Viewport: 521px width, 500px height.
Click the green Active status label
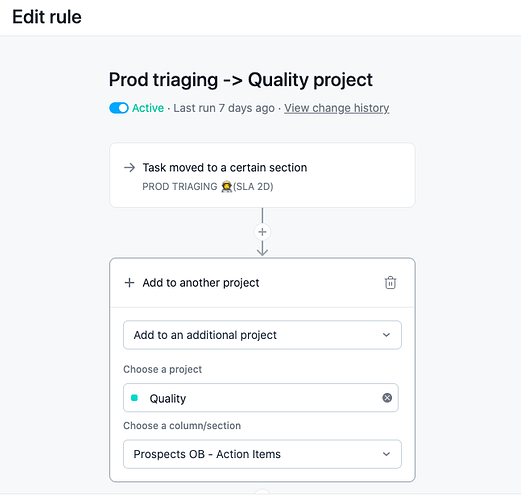coord(148,108)
